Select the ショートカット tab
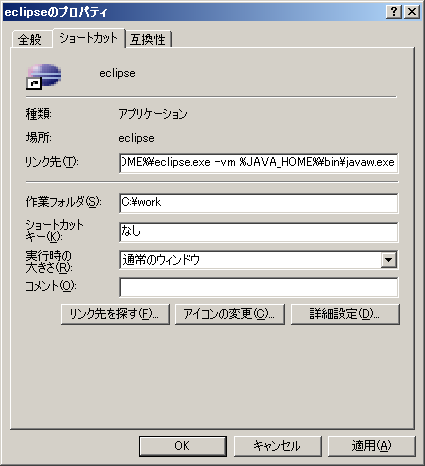 point(89,38)
